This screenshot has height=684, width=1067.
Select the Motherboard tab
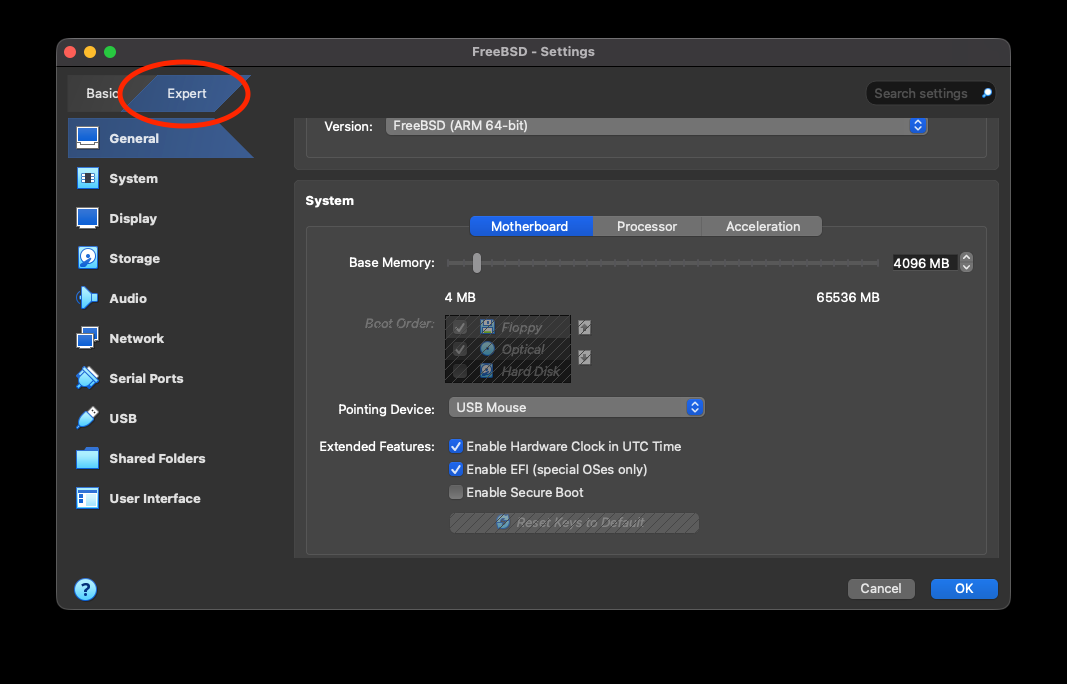point(531,227)
